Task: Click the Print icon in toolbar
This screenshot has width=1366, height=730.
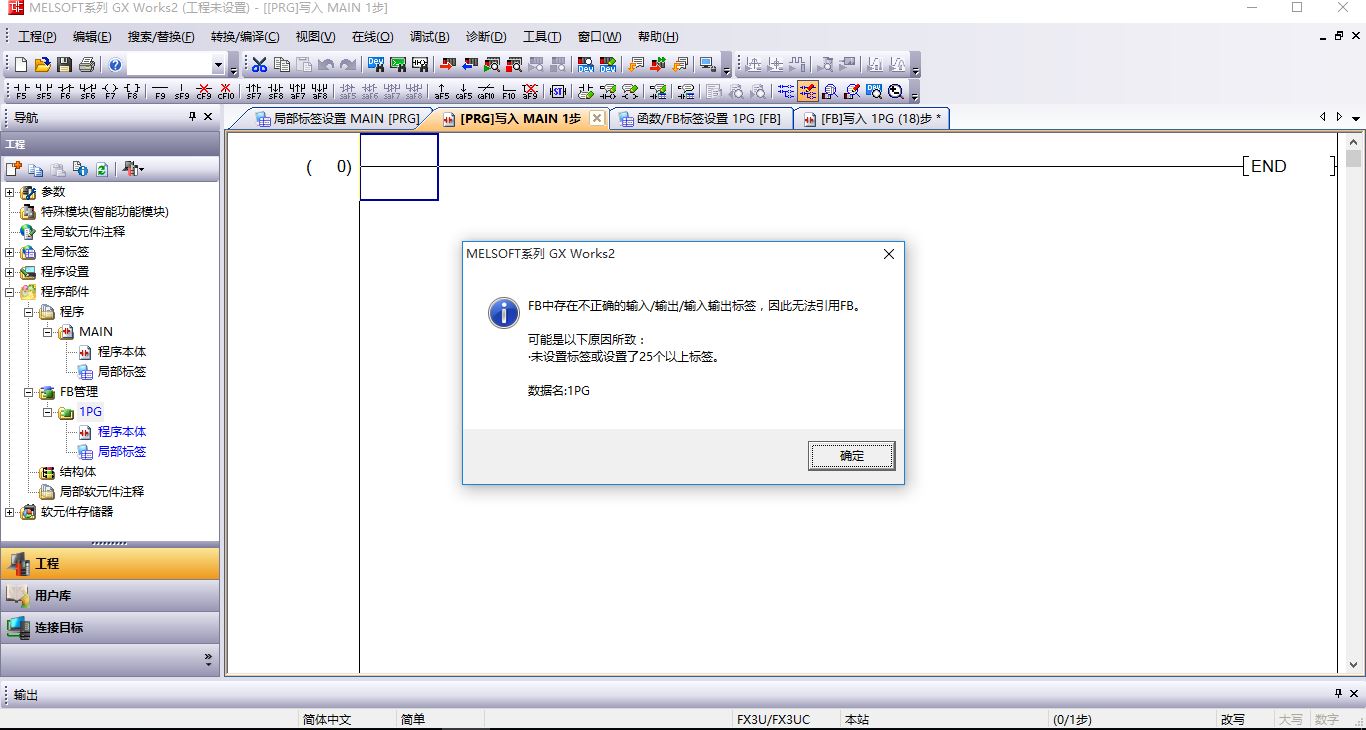Action: (x=86, y=65)
